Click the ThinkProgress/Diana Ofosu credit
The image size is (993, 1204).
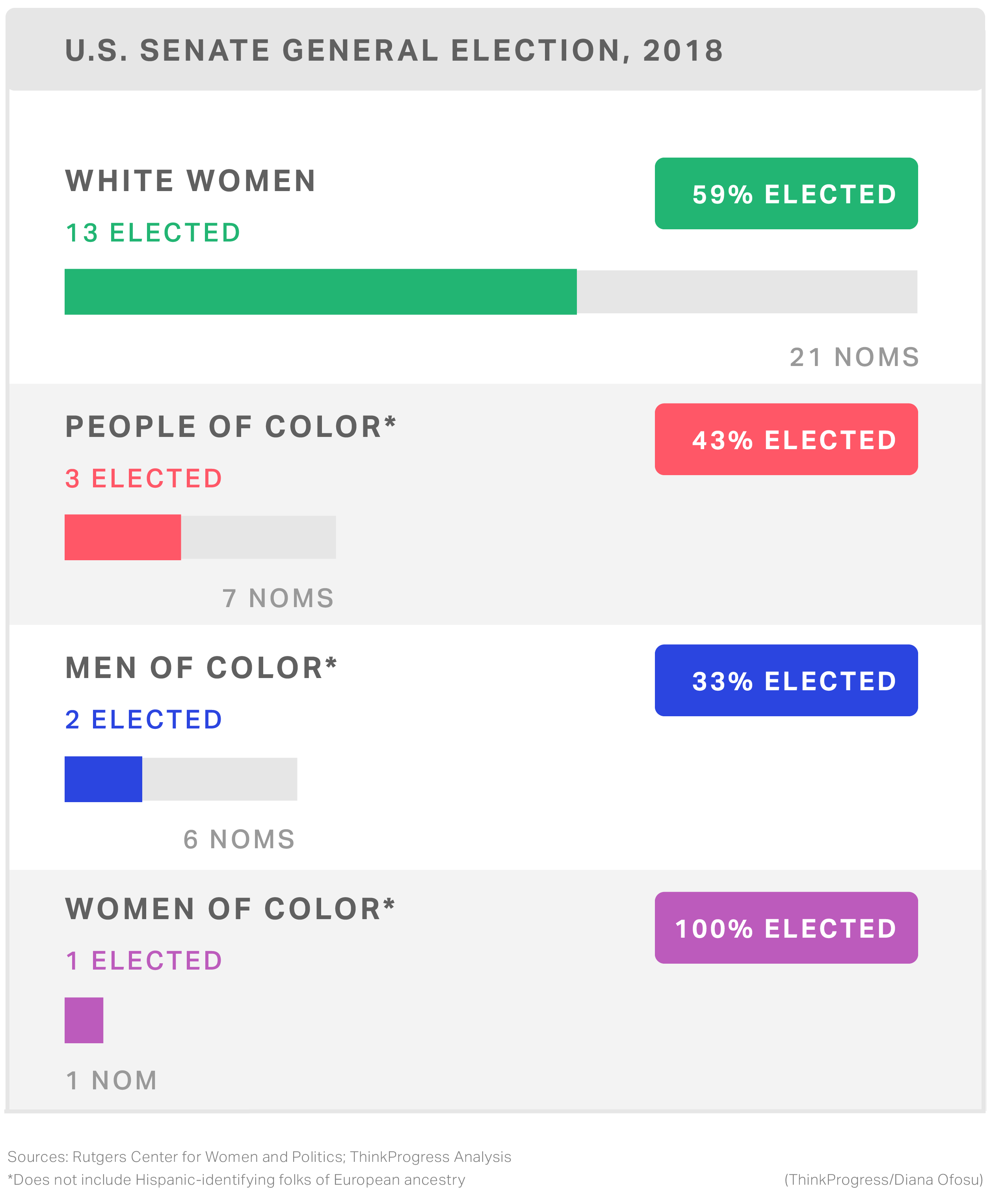(x=883, y=1180)
